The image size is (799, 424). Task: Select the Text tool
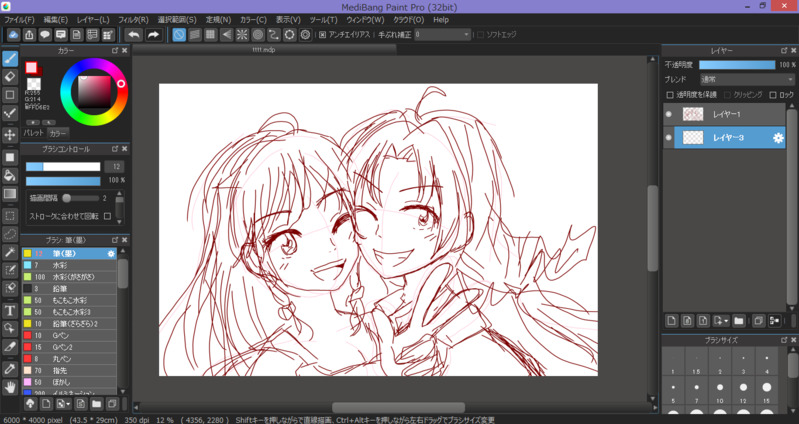pos(10,310)
